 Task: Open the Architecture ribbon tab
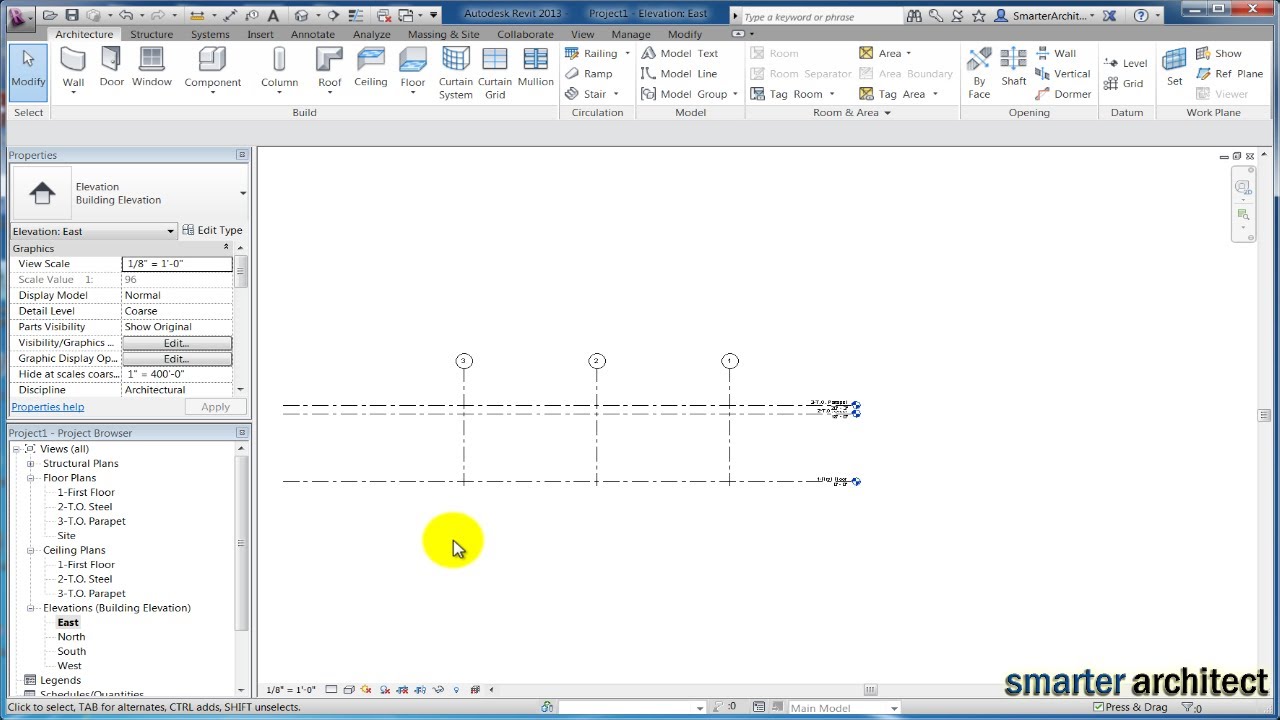click(x=84, y=34)
